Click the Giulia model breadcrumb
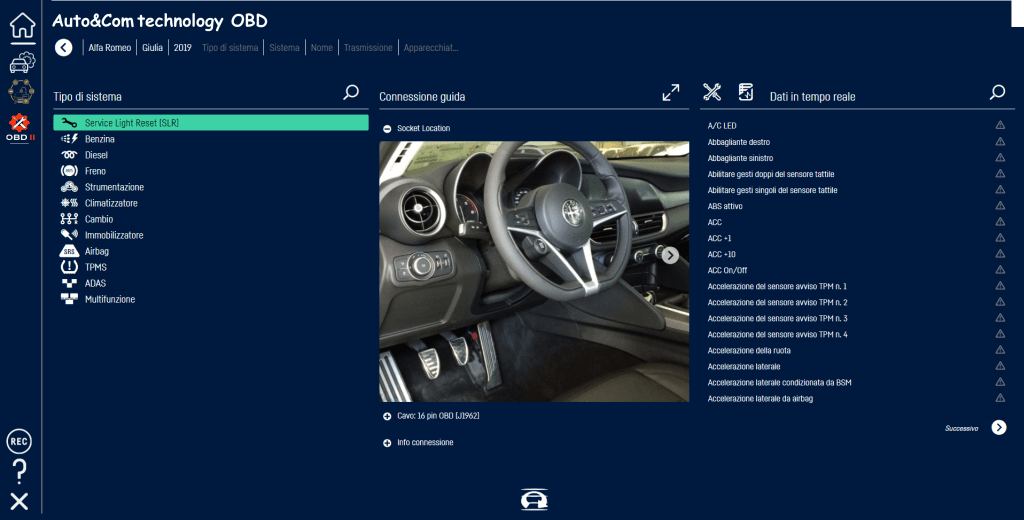The height and width of the screenshot is (520, 1024). tap(152, 47)
